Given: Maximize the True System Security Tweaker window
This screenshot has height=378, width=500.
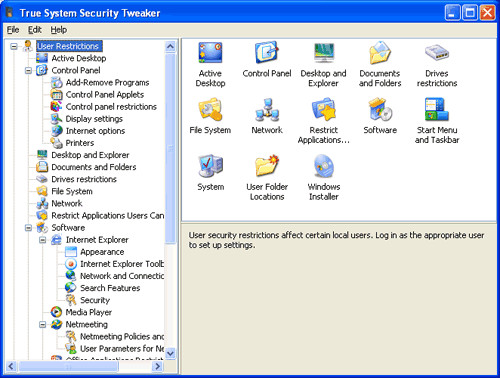Looking at the screenshot, I should [470, 13].
